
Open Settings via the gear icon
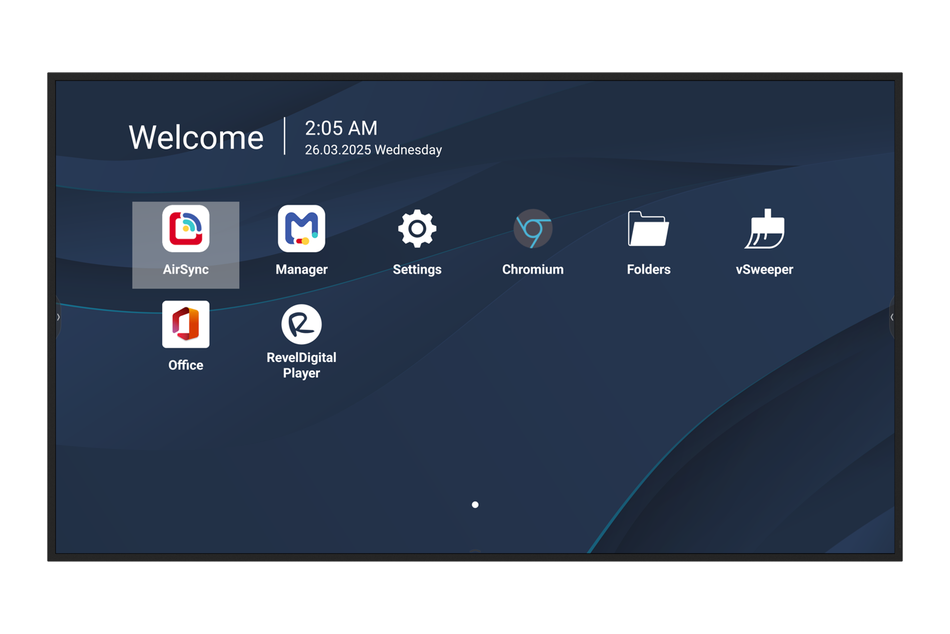(417, 230)
